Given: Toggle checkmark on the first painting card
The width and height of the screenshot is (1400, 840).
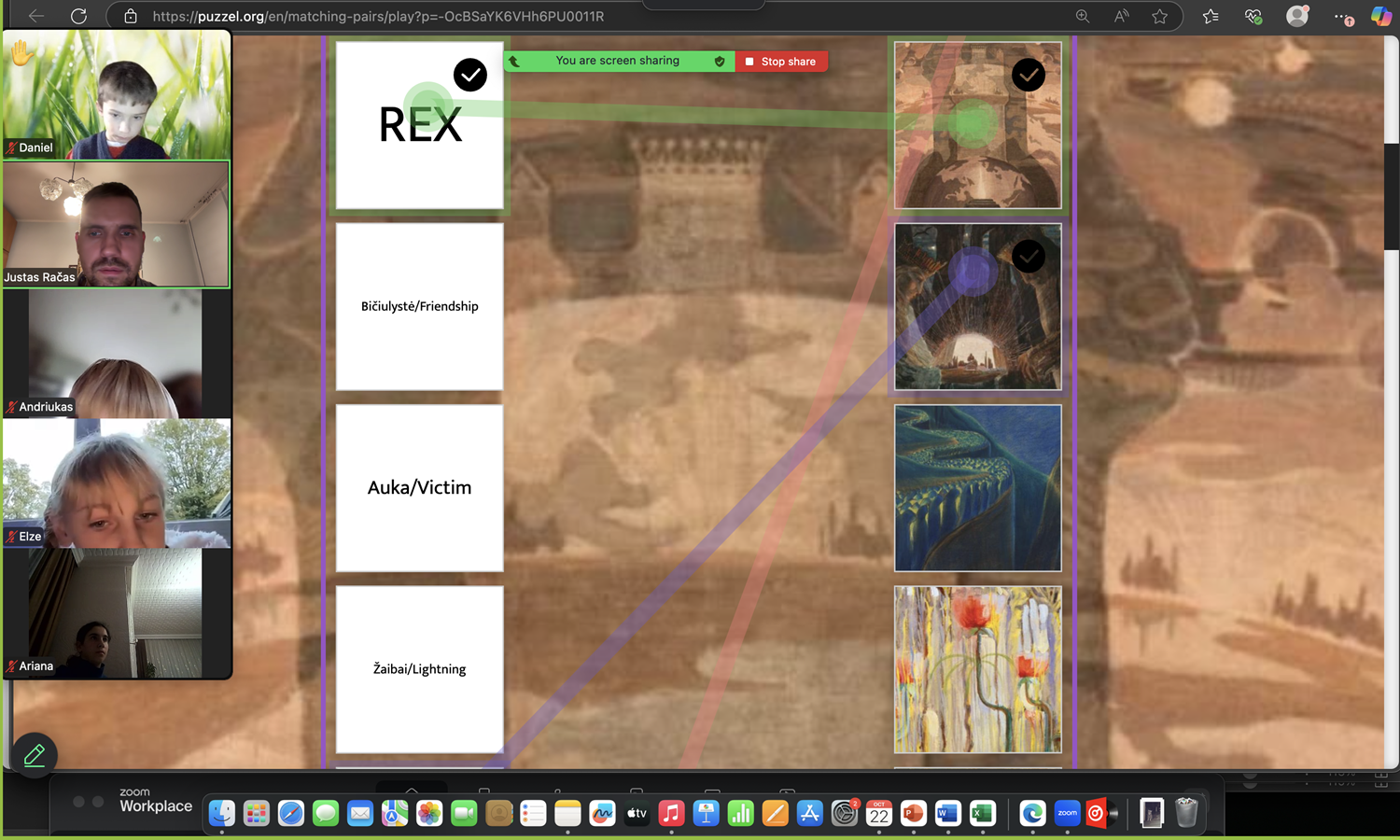Looking at the screenshot, I should click(x=1028, y=75).
